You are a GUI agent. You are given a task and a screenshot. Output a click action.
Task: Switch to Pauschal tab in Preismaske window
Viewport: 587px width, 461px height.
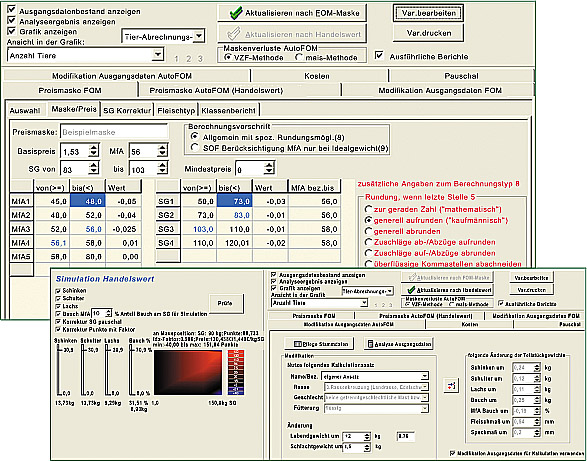pyautogui.click(x=461, y=76)
